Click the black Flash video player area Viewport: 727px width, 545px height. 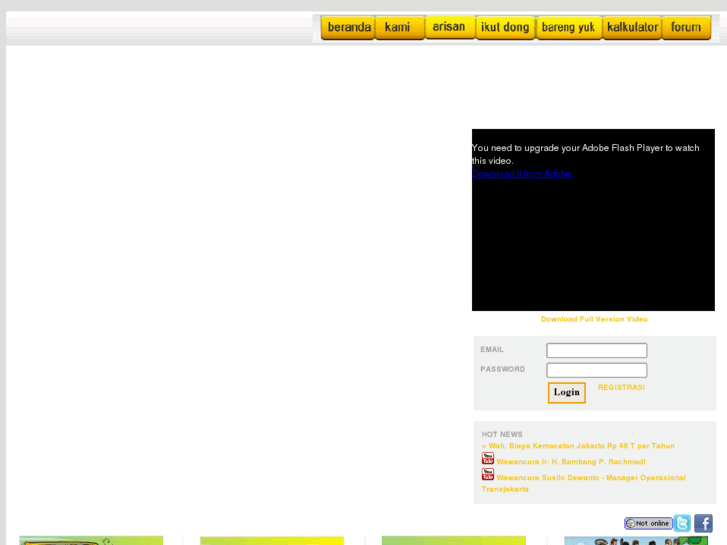(593, 220)
